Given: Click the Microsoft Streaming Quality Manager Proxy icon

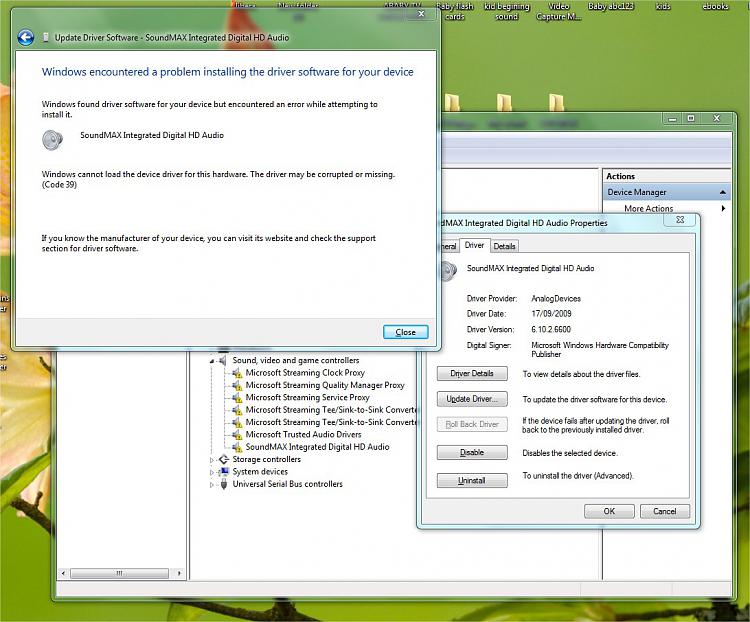Looking at the screenshot, I should coord(237,385).
